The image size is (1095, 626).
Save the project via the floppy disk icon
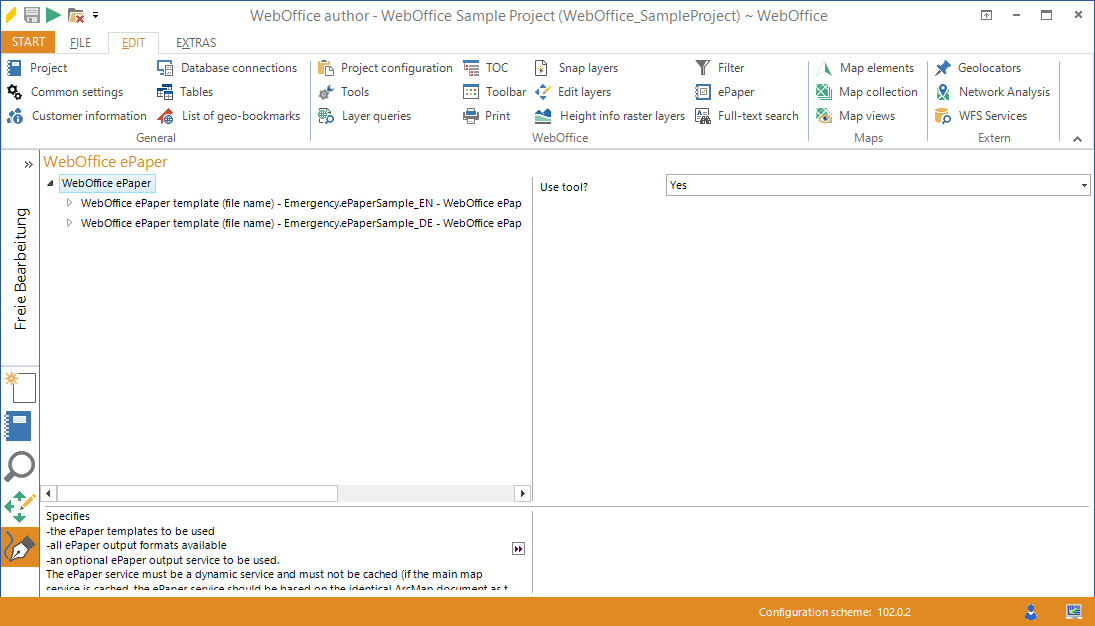[33, 15]
